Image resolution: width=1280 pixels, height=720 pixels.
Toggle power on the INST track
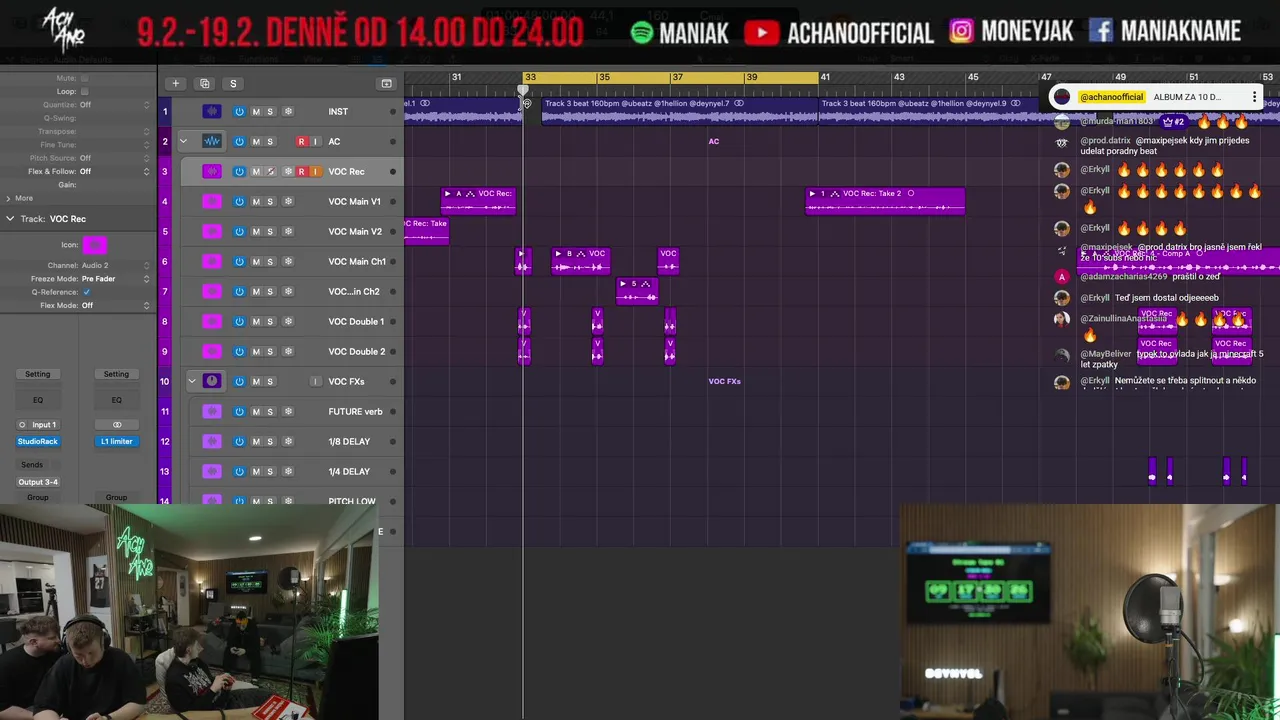tap(239, 111)
